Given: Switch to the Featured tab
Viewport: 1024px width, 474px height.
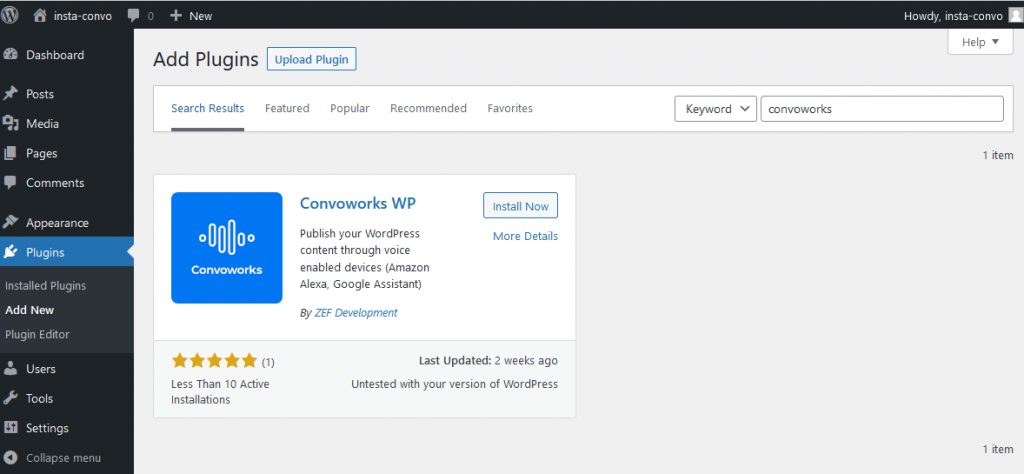Looking at the screenshot, I should [x=287, y=108].
